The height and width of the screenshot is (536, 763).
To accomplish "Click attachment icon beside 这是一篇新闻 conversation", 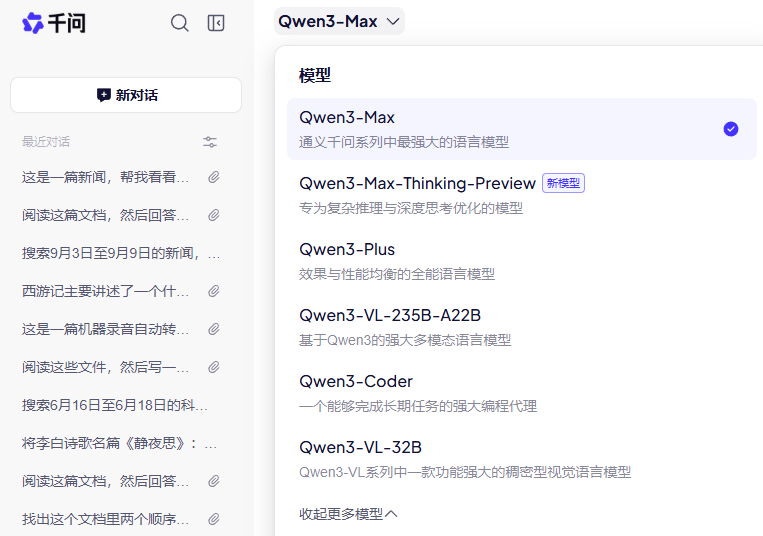I will pos(213,177).
